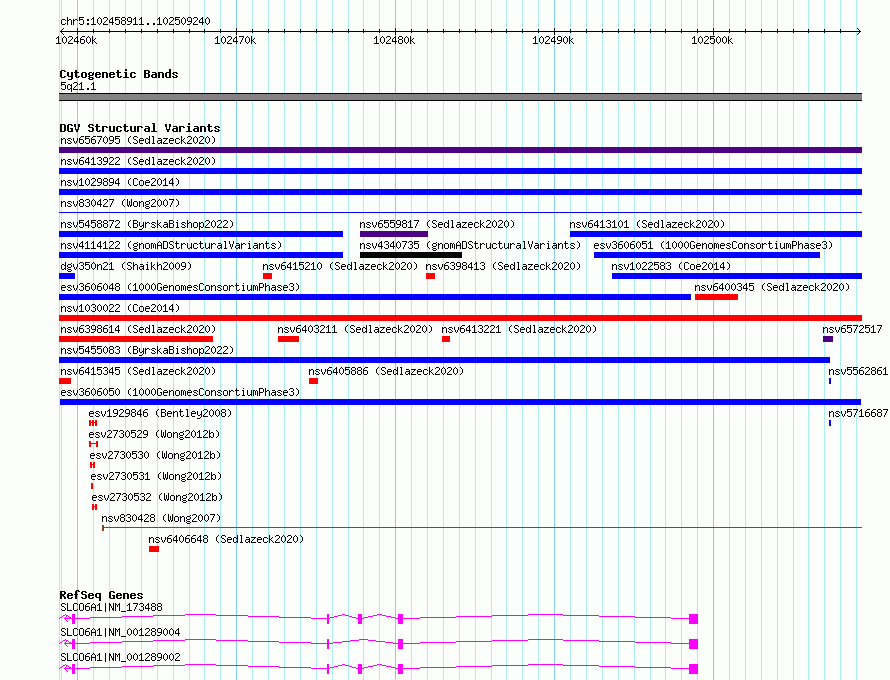
Task: Click the rightmost exon of NM_001289004
Action: (x=693, y=644)
